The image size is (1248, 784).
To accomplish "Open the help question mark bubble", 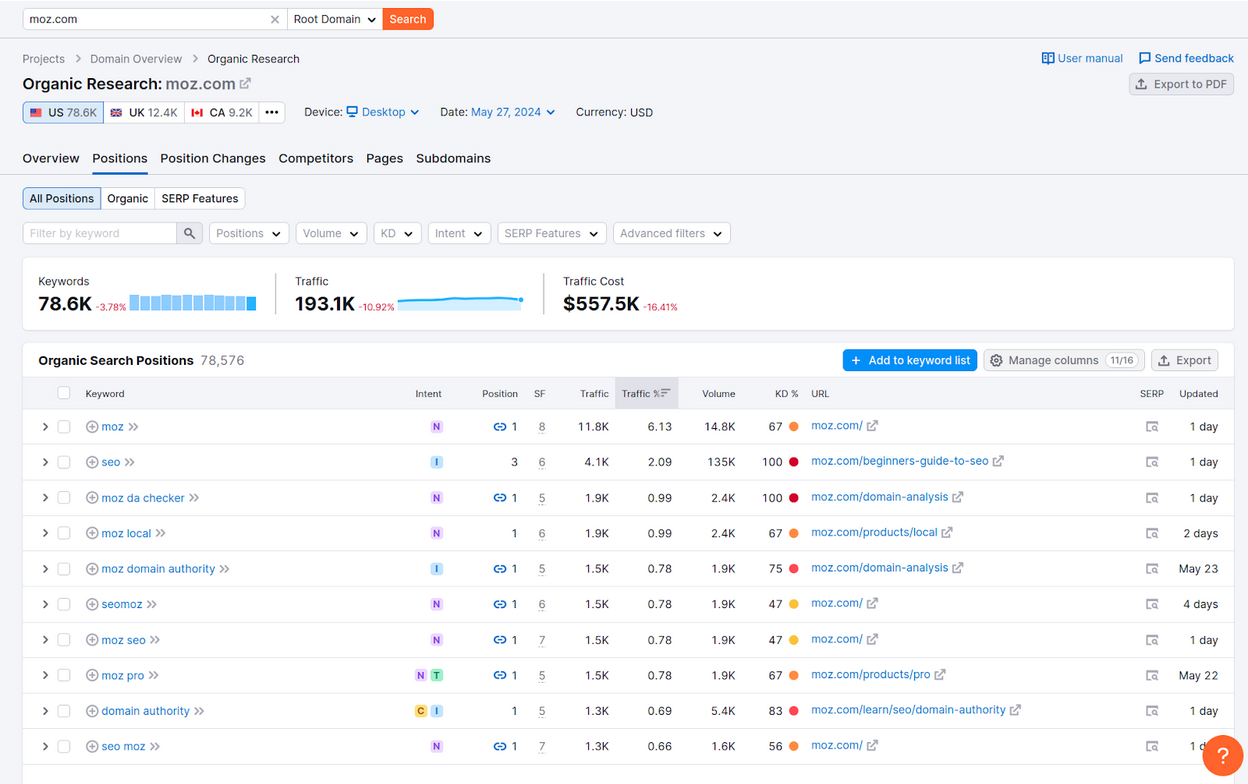I will (x=1222, y=755).
